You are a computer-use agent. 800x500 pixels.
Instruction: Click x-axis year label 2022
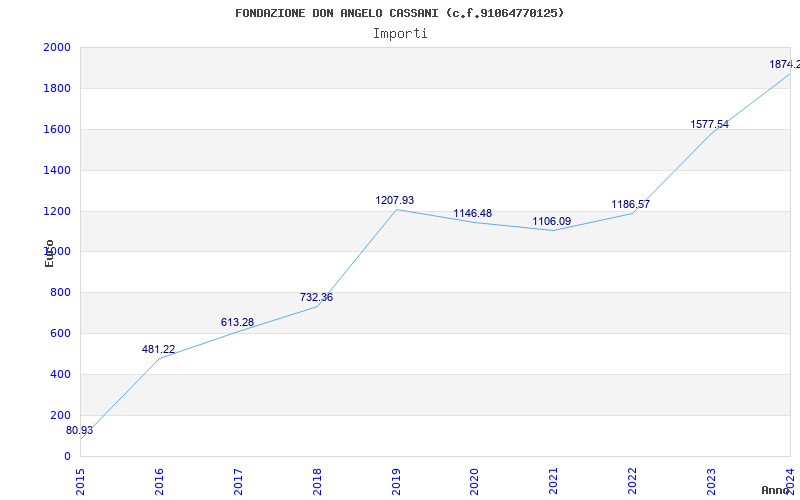(x=633, y=481)
